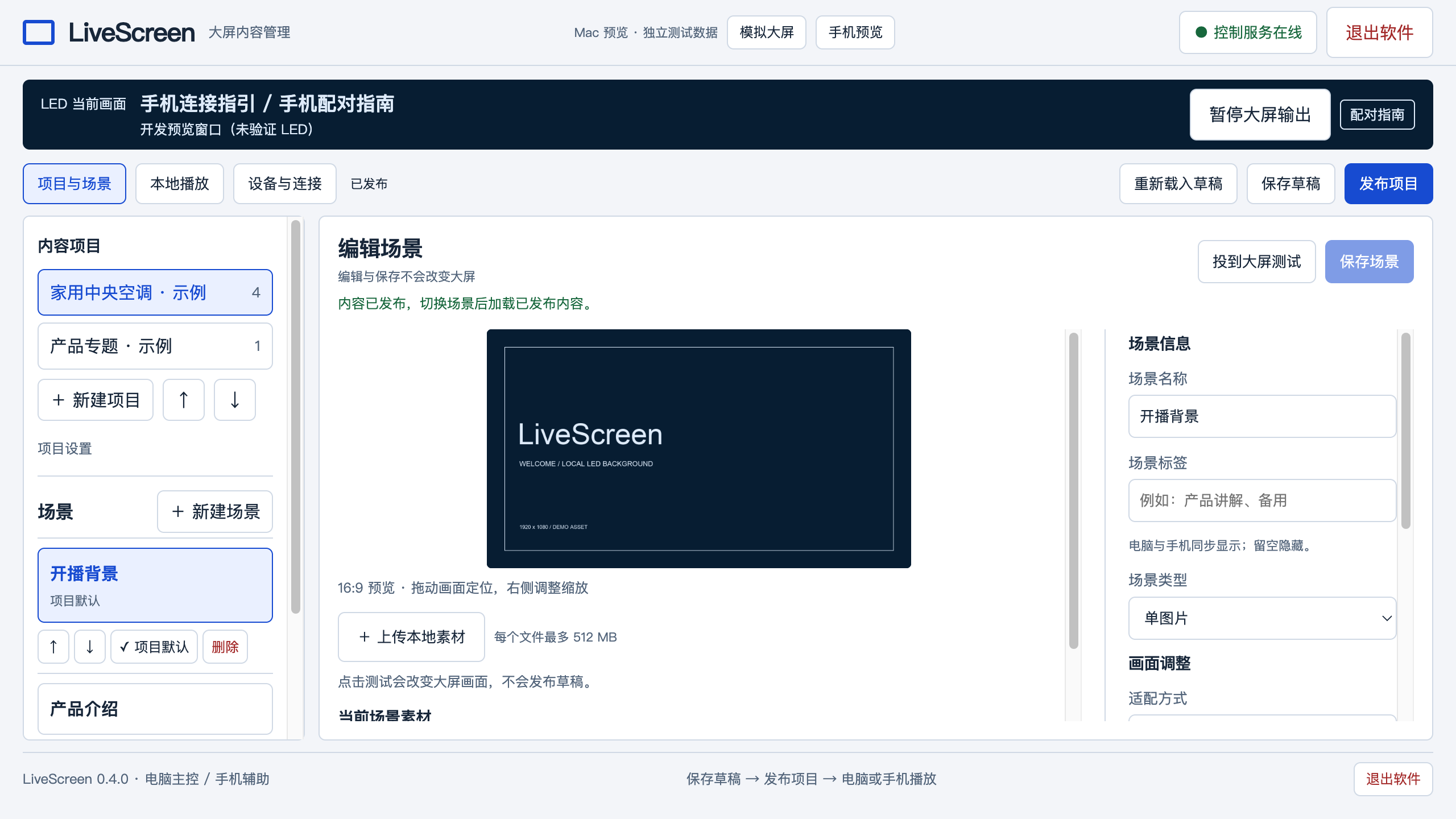This screenshot has height=819, width=1456.
Task: Select the 开播背景 scene card
Action: tap(155, 585)
